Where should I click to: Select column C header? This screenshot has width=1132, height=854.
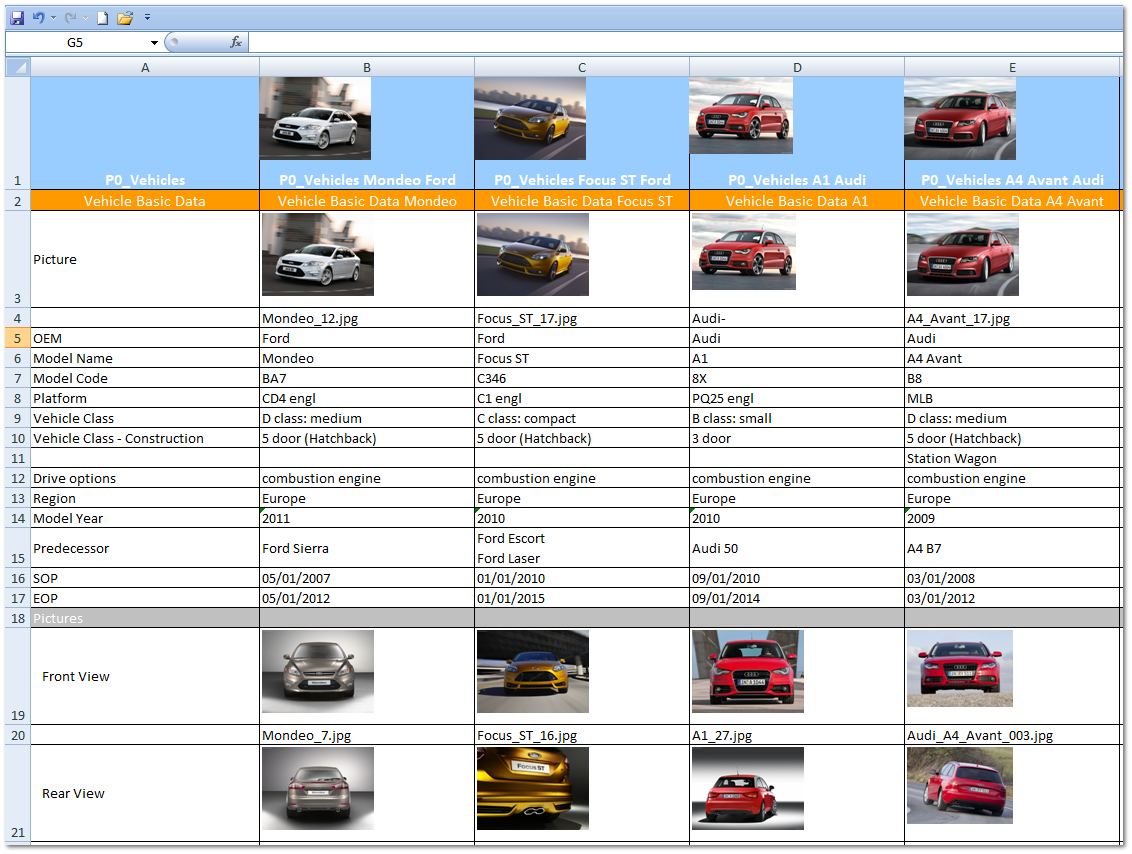[582, 67]
